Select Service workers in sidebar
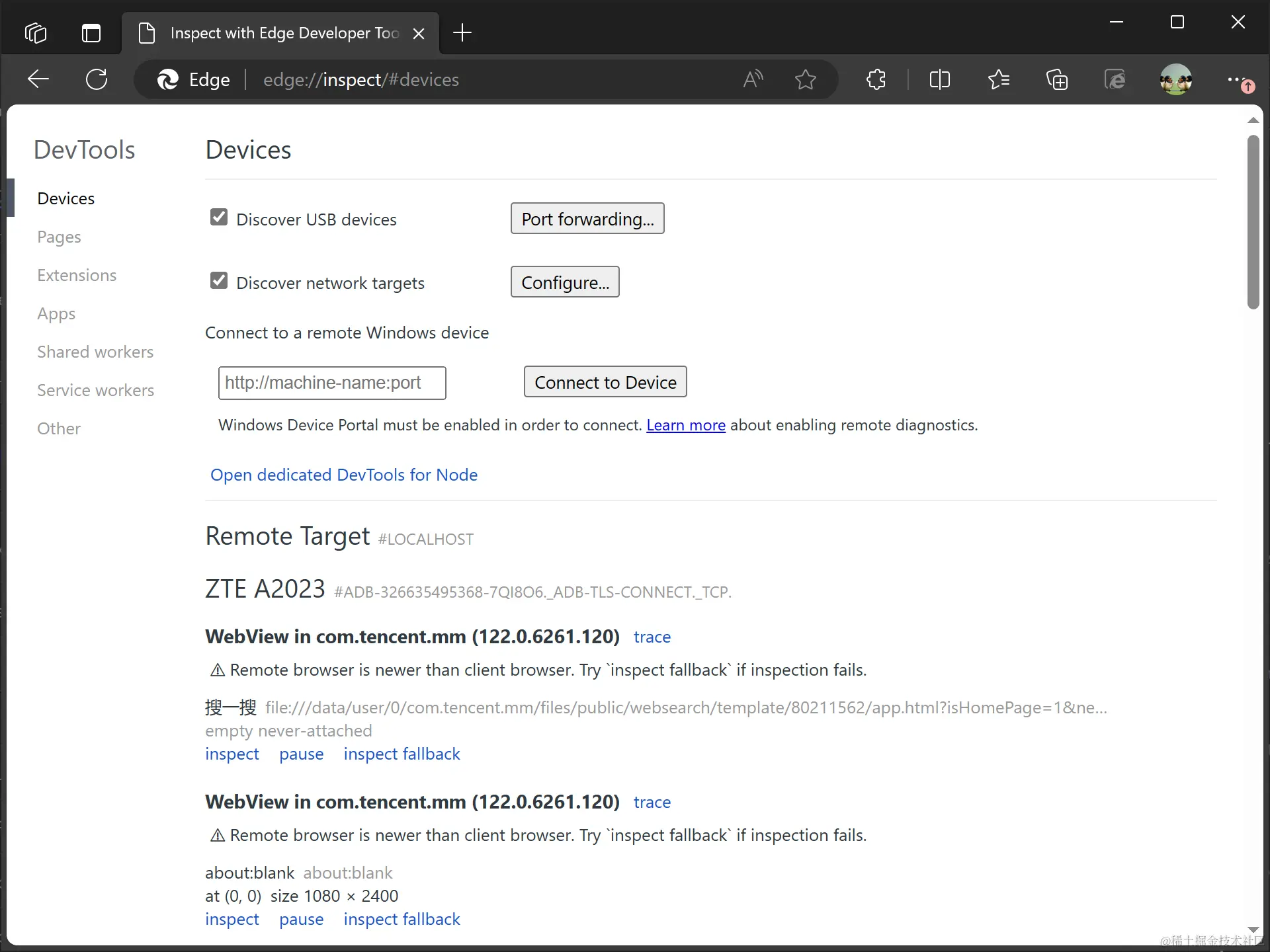This screenshot has height=952, width=1270. pos(95,390)
